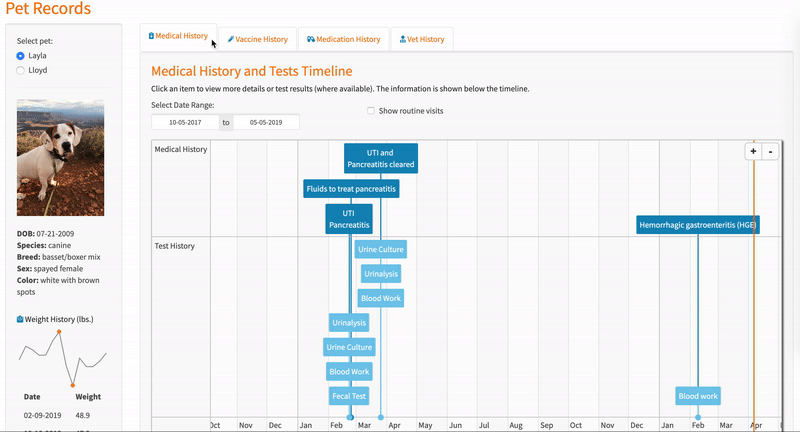
Task: Select Layla as the pet
Action: tap(21, 56)
